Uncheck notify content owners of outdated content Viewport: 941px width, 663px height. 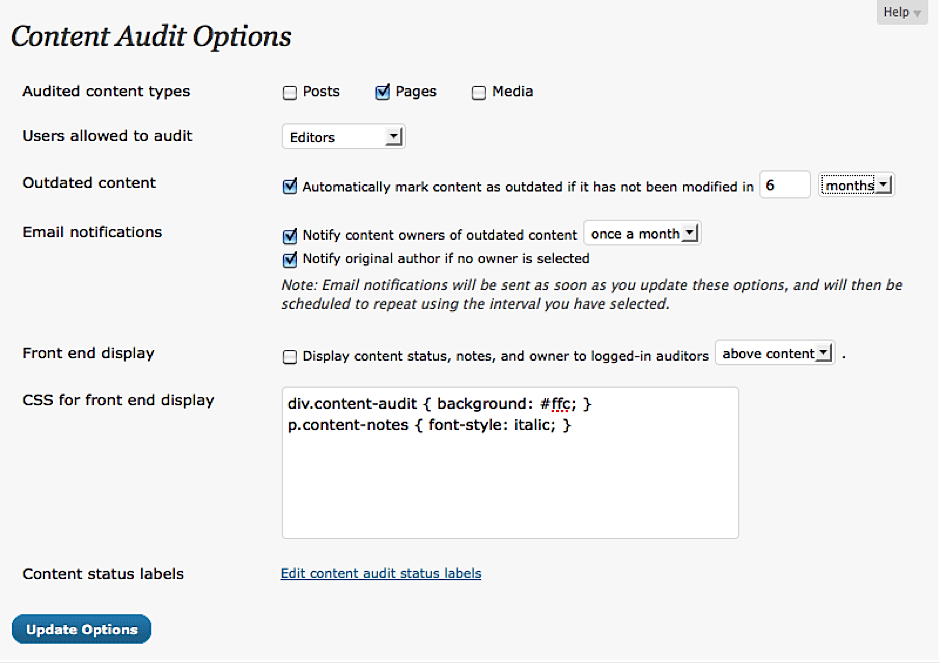click(x=290, y=236)
